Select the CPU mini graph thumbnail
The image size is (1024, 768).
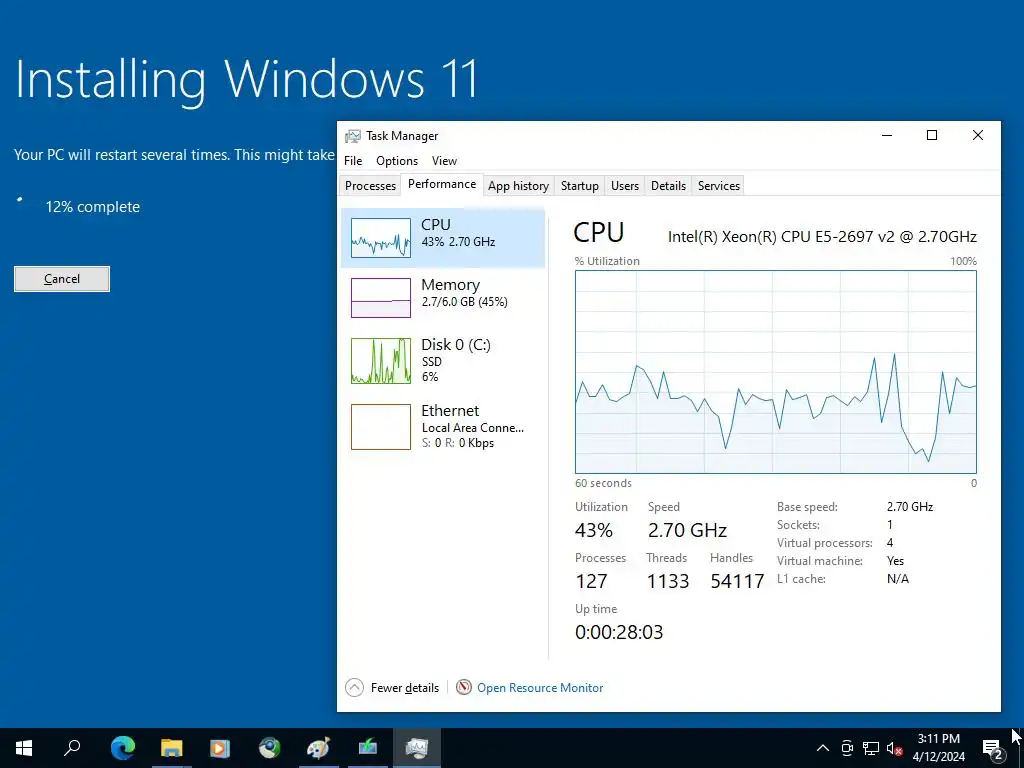381,238
